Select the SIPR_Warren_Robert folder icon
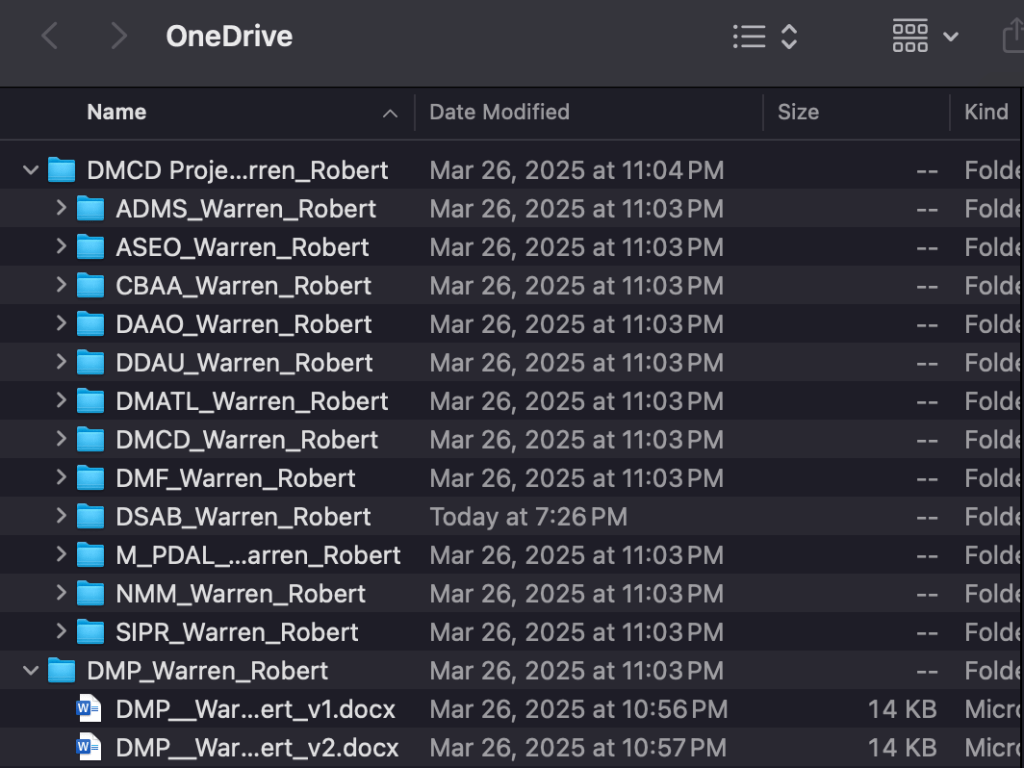Image resolution: width=1024 pixels, height=768 pixels. coord(91,633)
